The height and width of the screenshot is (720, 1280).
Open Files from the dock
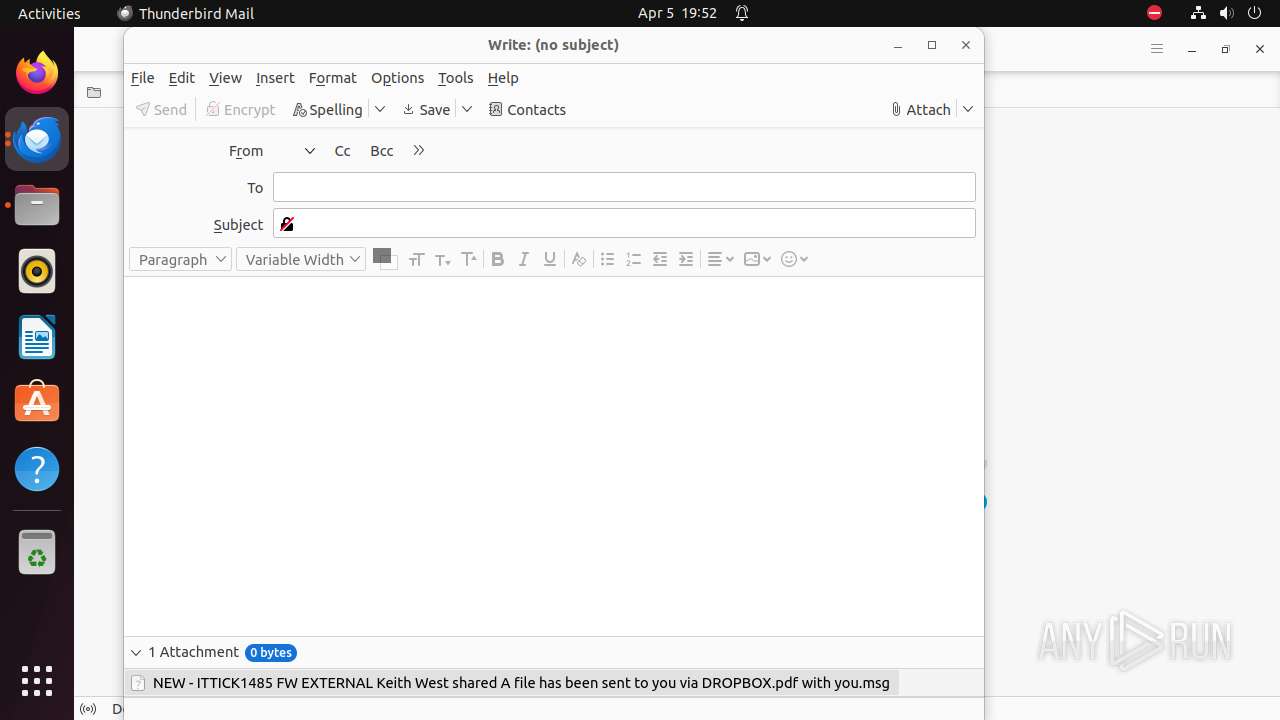coord(37,205)
